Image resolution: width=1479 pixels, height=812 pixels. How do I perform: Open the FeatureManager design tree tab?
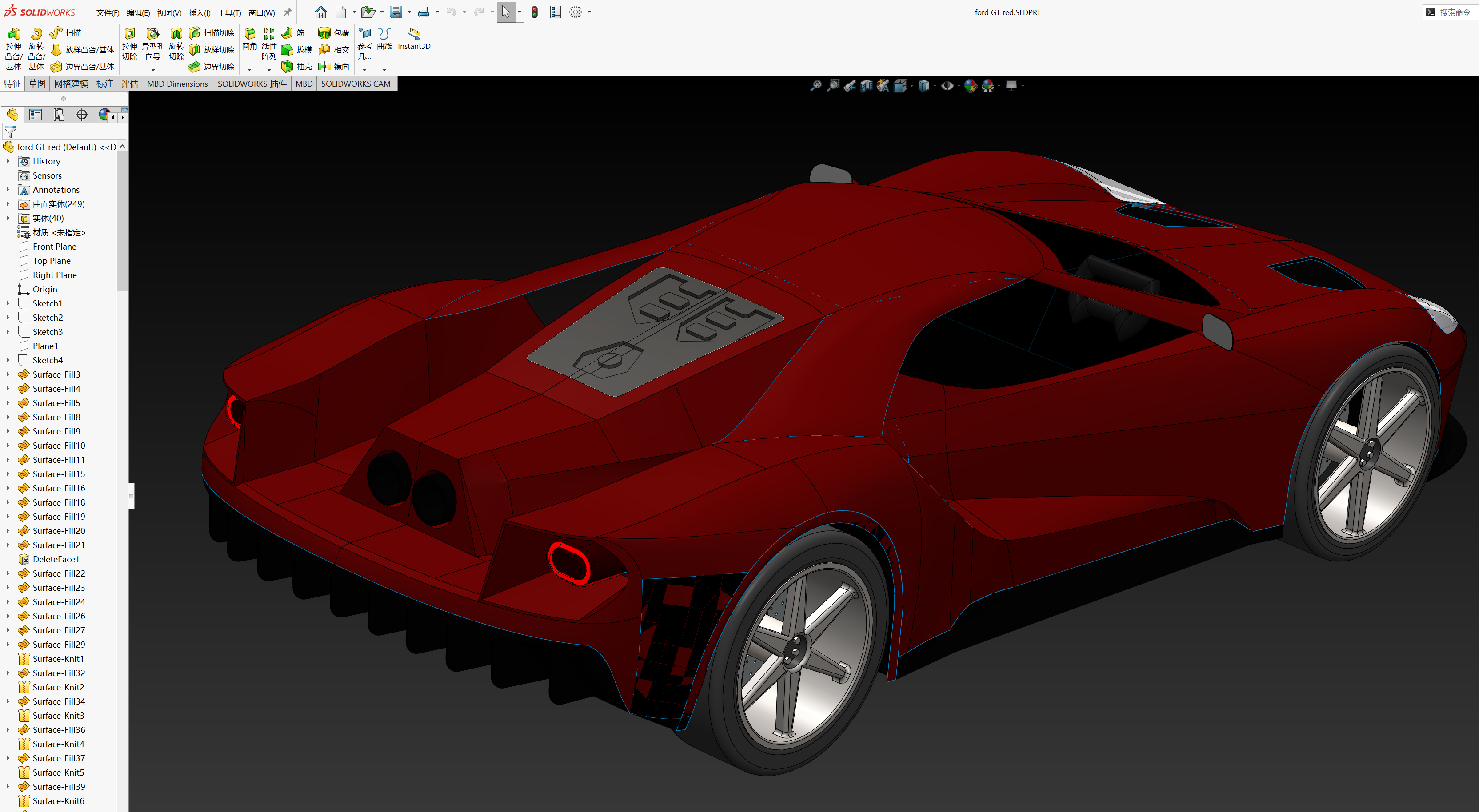click(12, 115)
